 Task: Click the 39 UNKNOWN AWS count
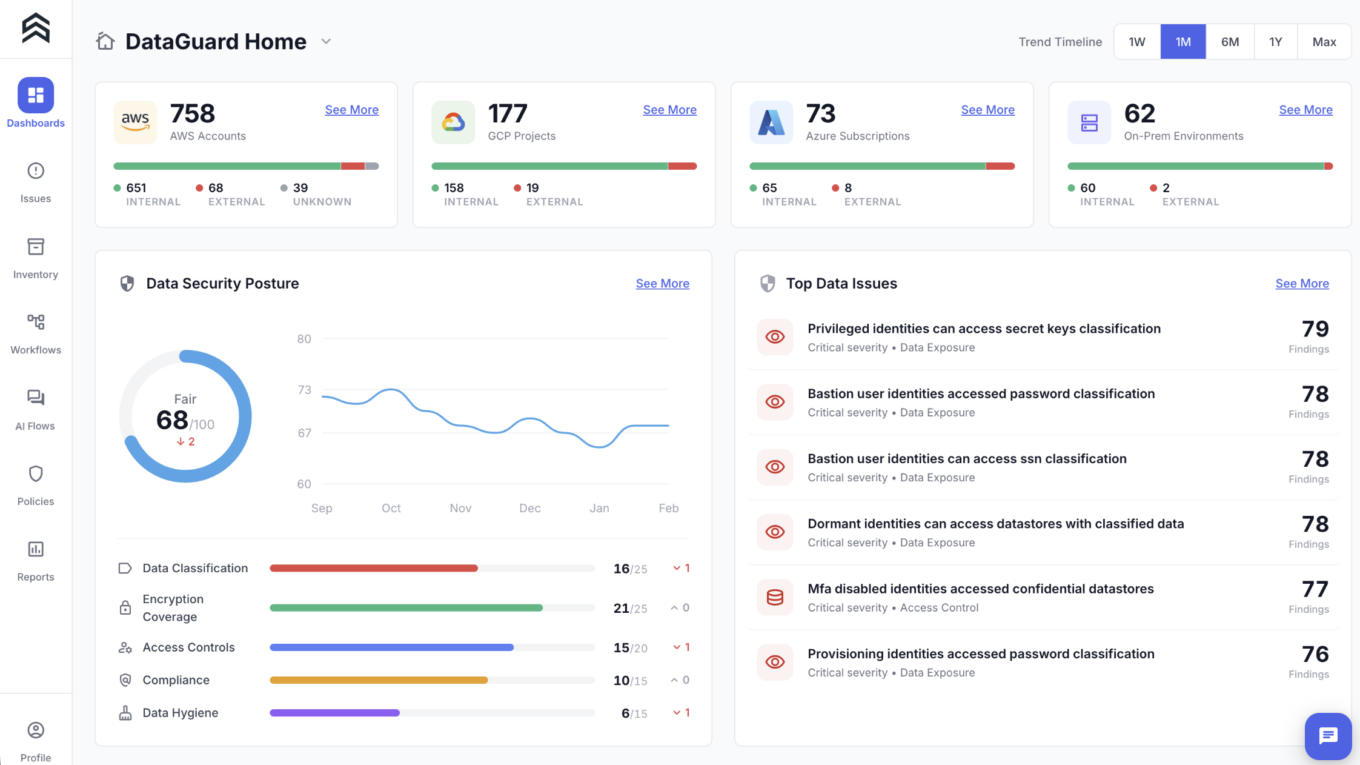coord(315,194)
